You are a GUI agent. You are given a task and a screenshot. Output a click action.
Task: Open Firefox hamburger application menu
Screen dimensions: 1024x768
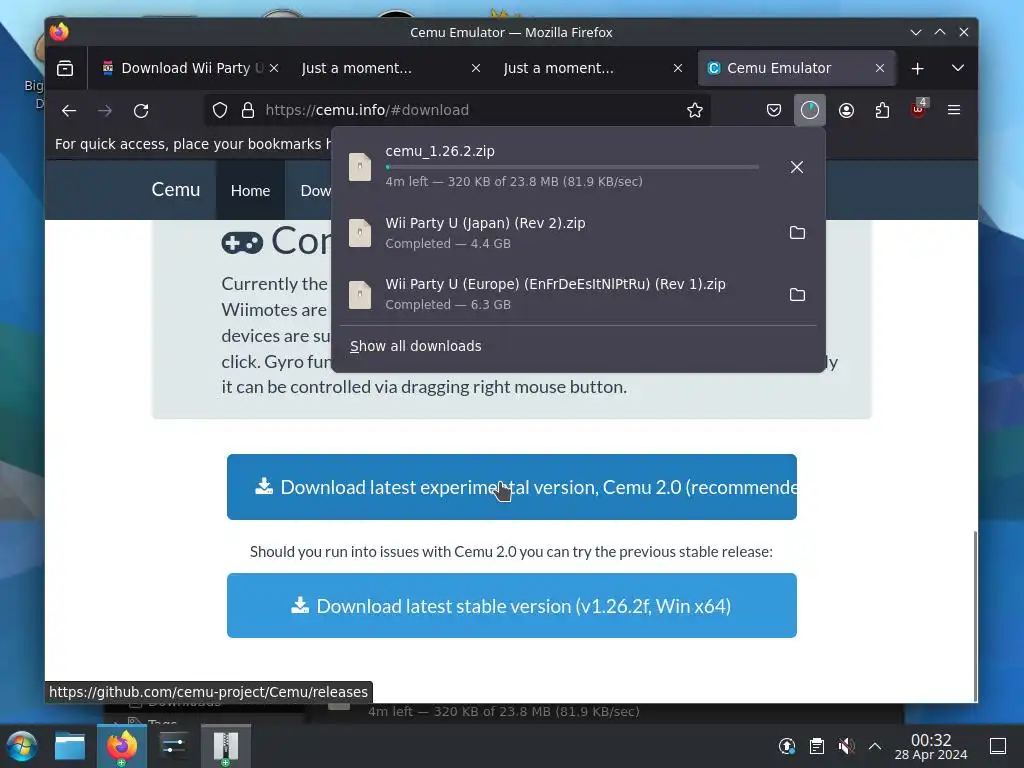954,110
